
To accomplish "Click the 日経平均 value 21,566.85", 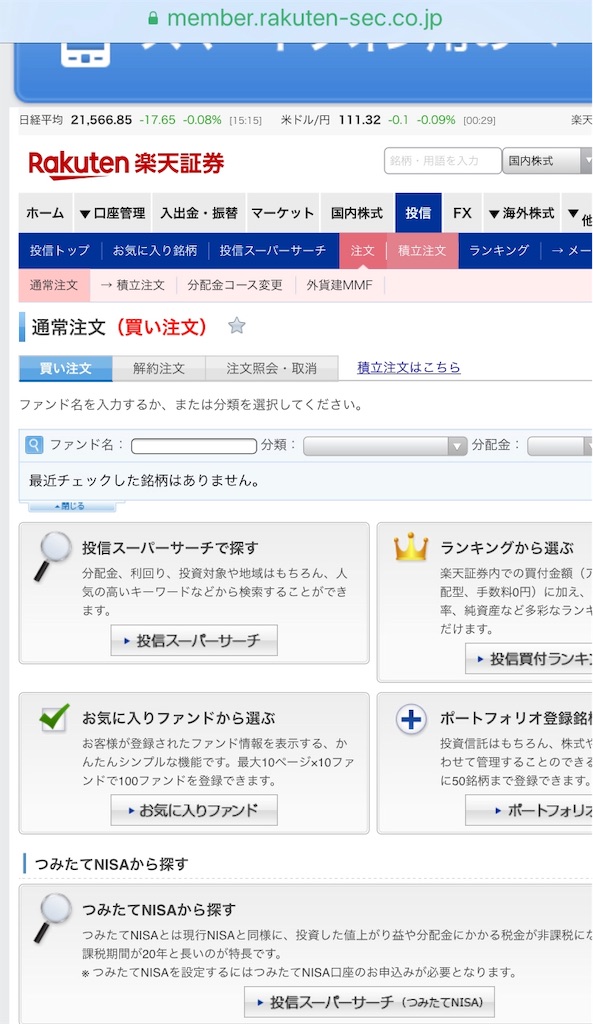I will (101, 120).
